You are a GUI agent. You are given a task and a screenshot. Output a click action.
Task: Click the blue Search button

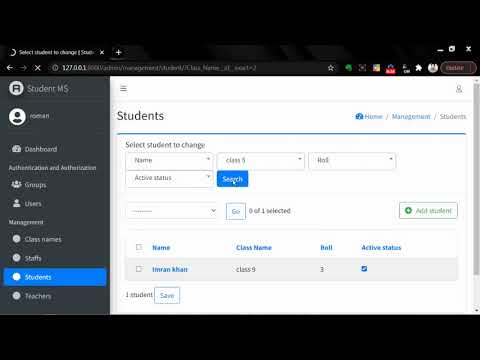(232, 179)
